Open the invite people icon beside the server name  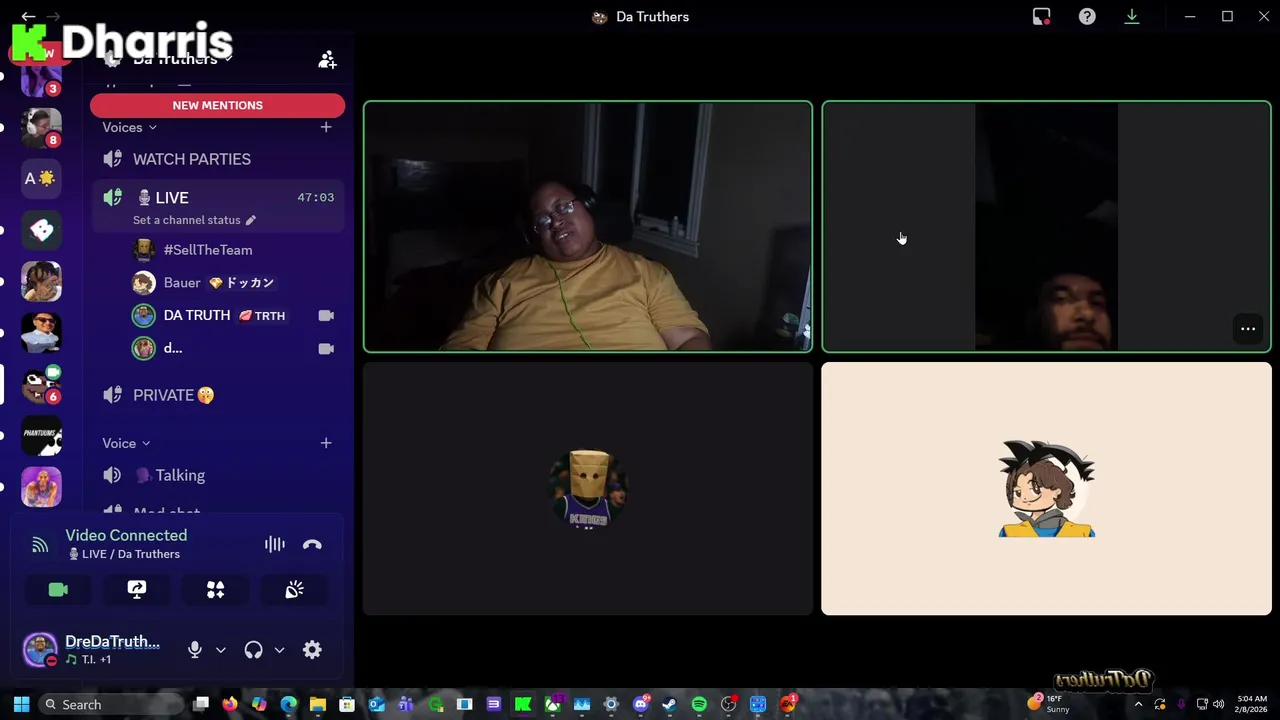327,60
